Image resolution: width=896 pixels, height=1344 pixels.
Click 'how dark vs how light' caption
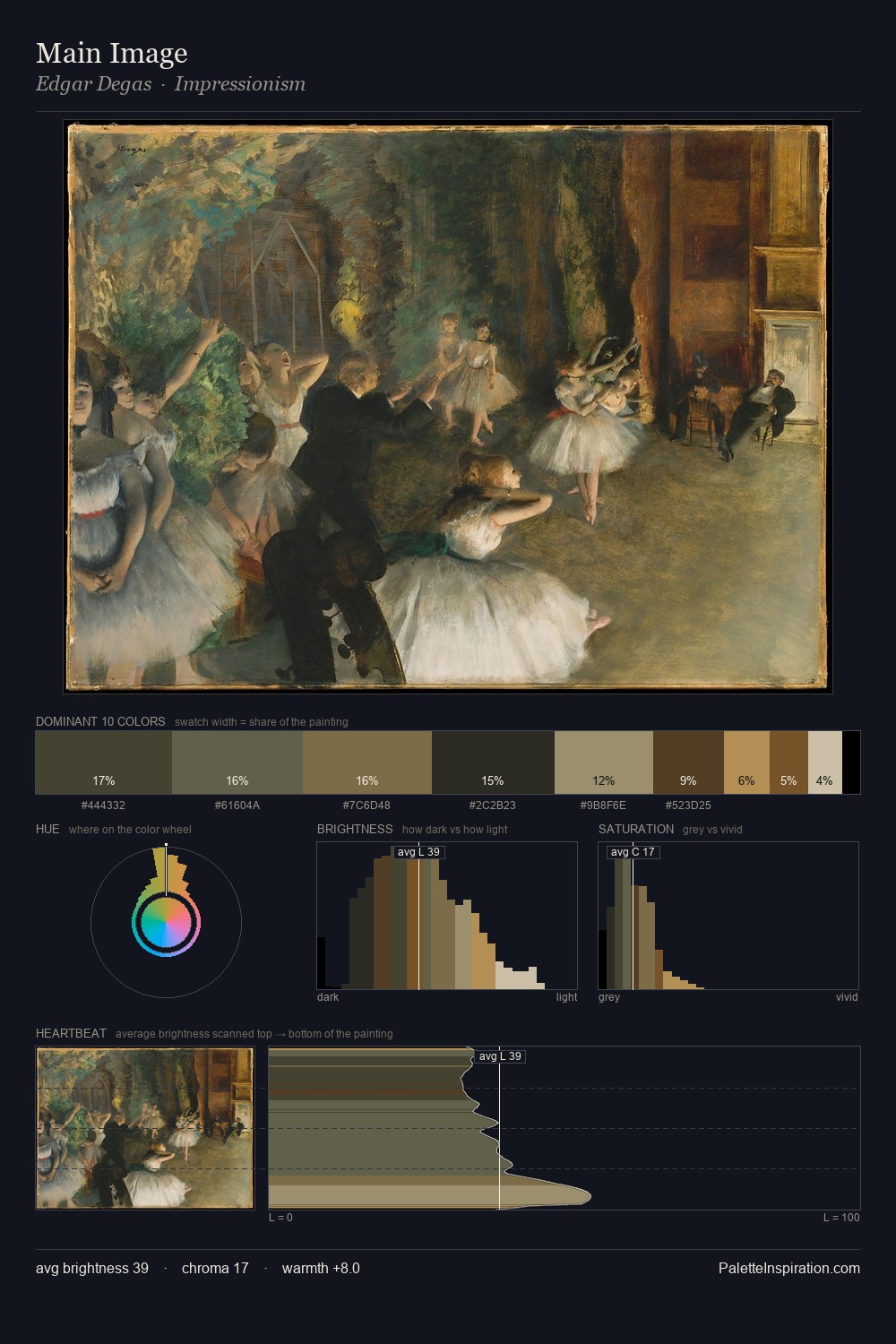[x=454, y=830]
